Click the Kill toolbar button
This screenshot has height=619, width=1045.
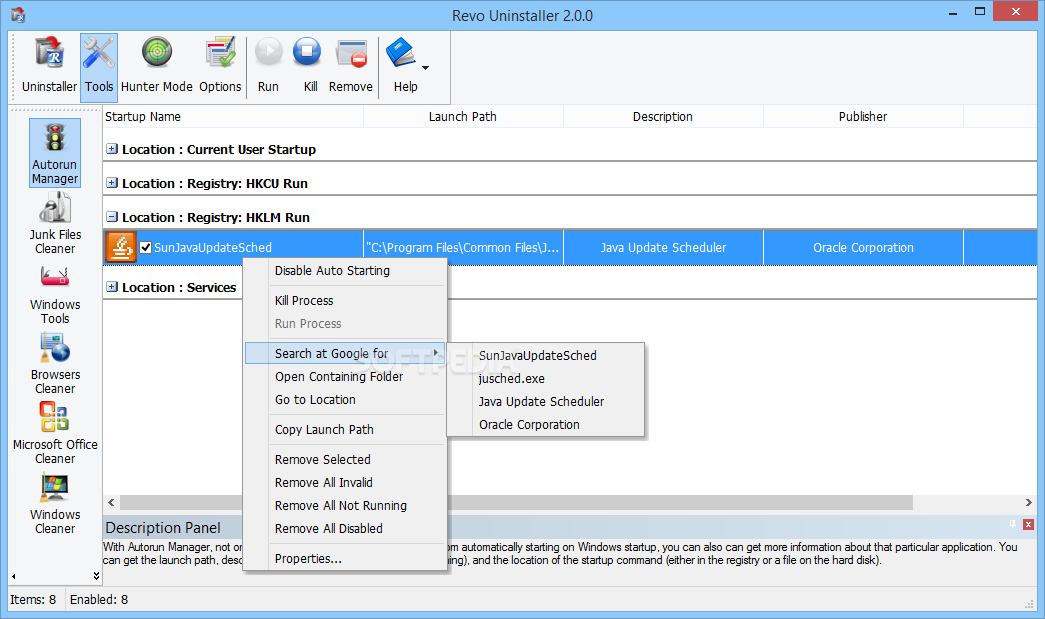pos(309,65)
